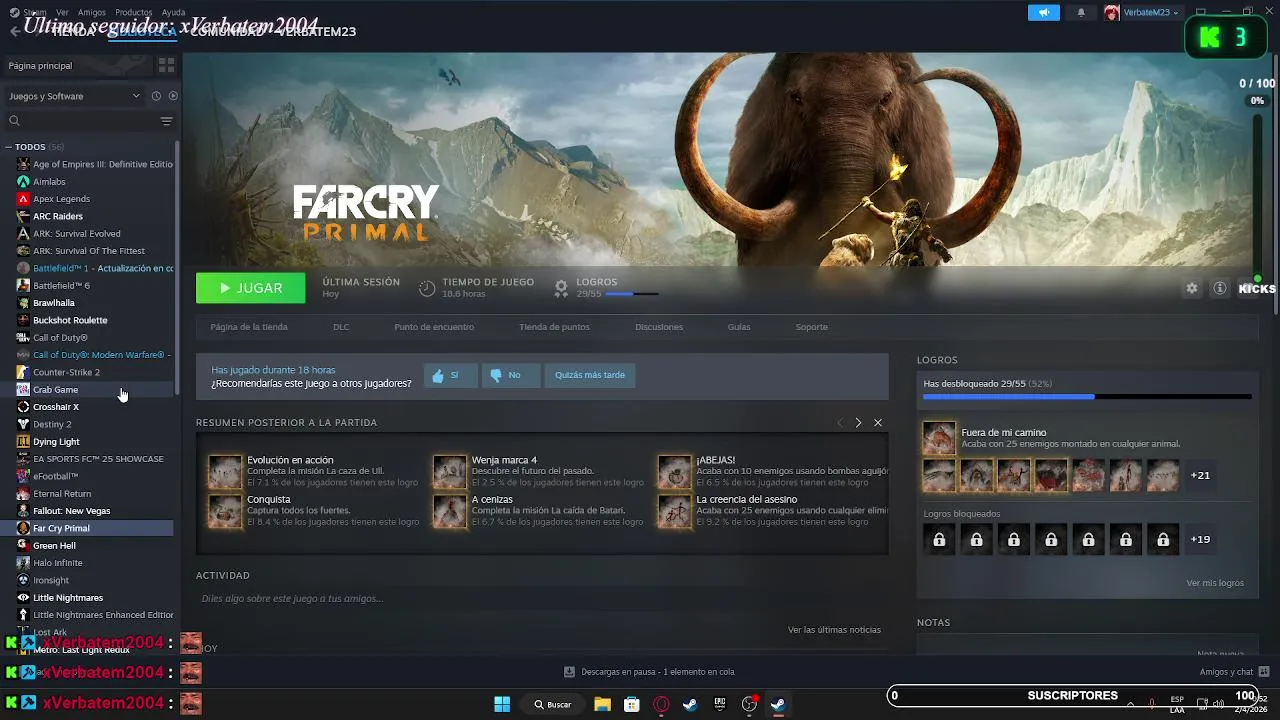Screen dimensions: 1280x720
Task: Open the Ver mis logros link
Action: click(1215, 583)
